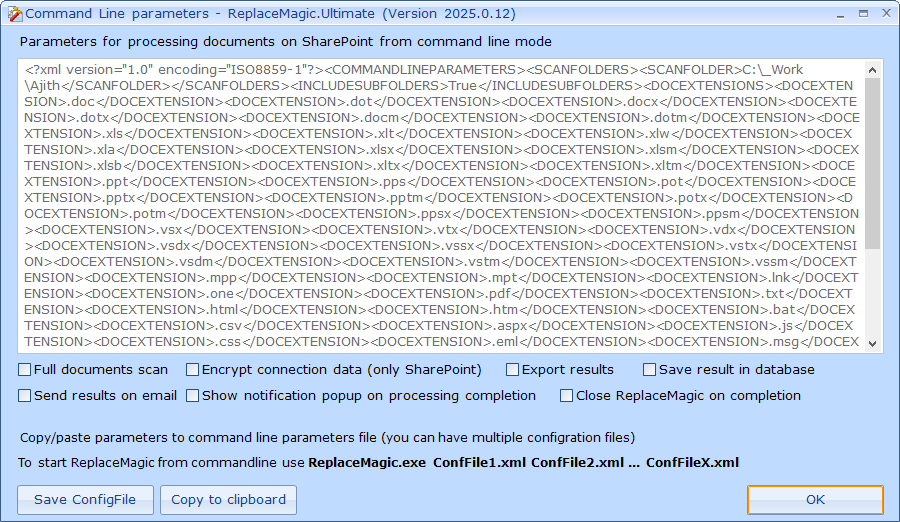
Task: Click the scroll up arrow of XML box
Action: (873, 69)
